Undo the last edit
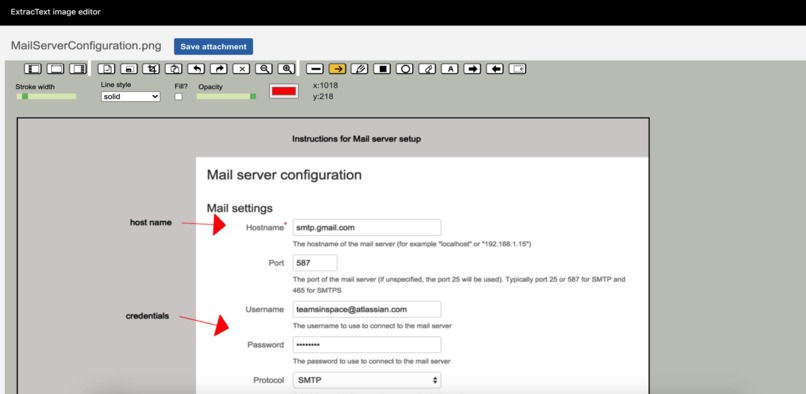This screenshot has width=806, height=394. point(196,69)
